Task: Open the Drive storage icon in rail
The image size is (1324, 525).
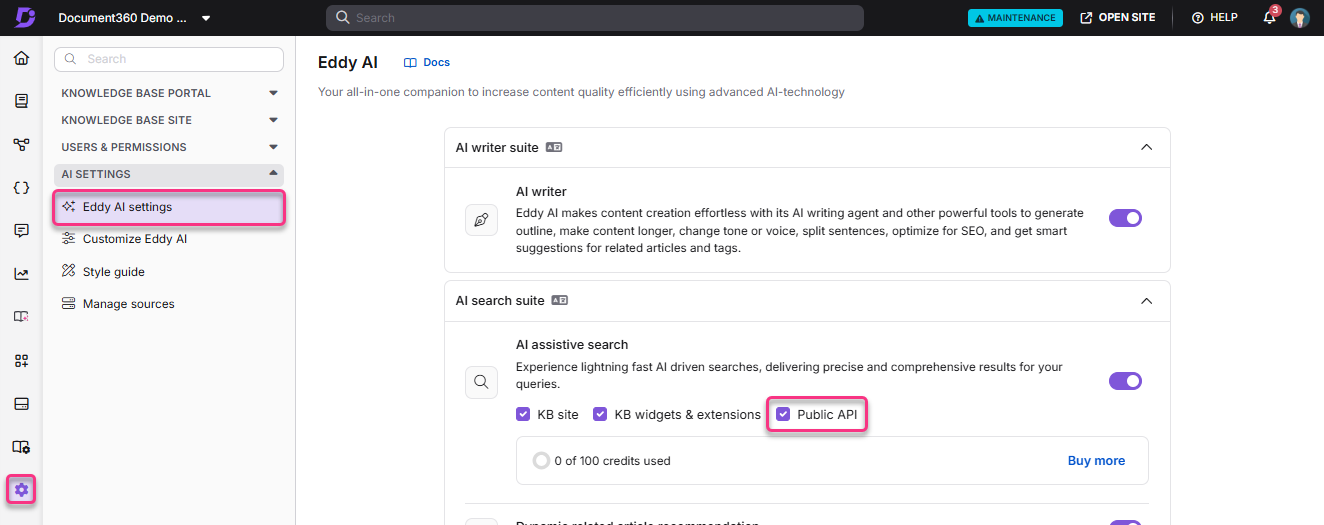Action: tap(21, 403)
